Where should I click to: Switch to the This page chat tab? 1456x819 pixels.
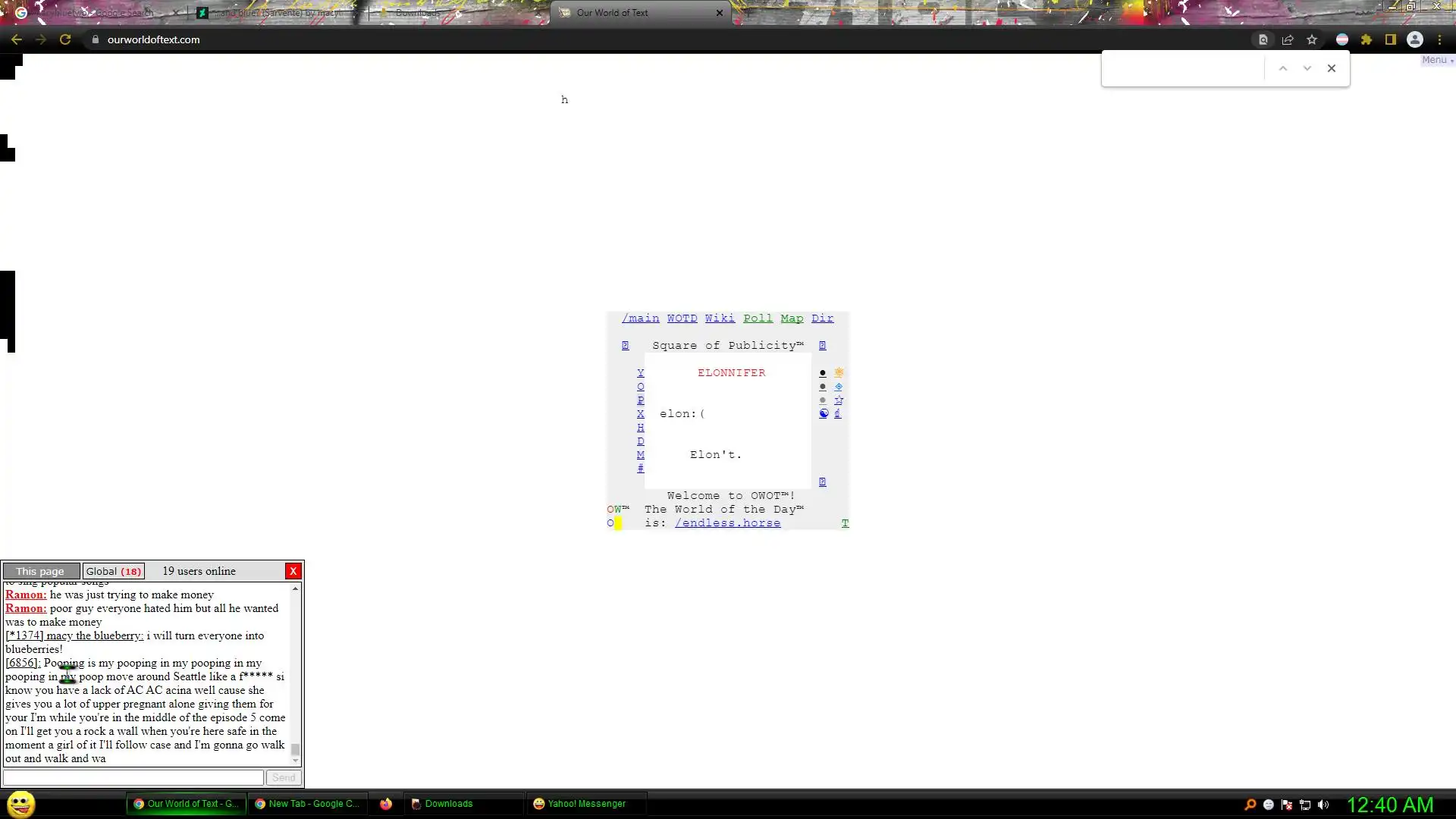tap(41, 571)
